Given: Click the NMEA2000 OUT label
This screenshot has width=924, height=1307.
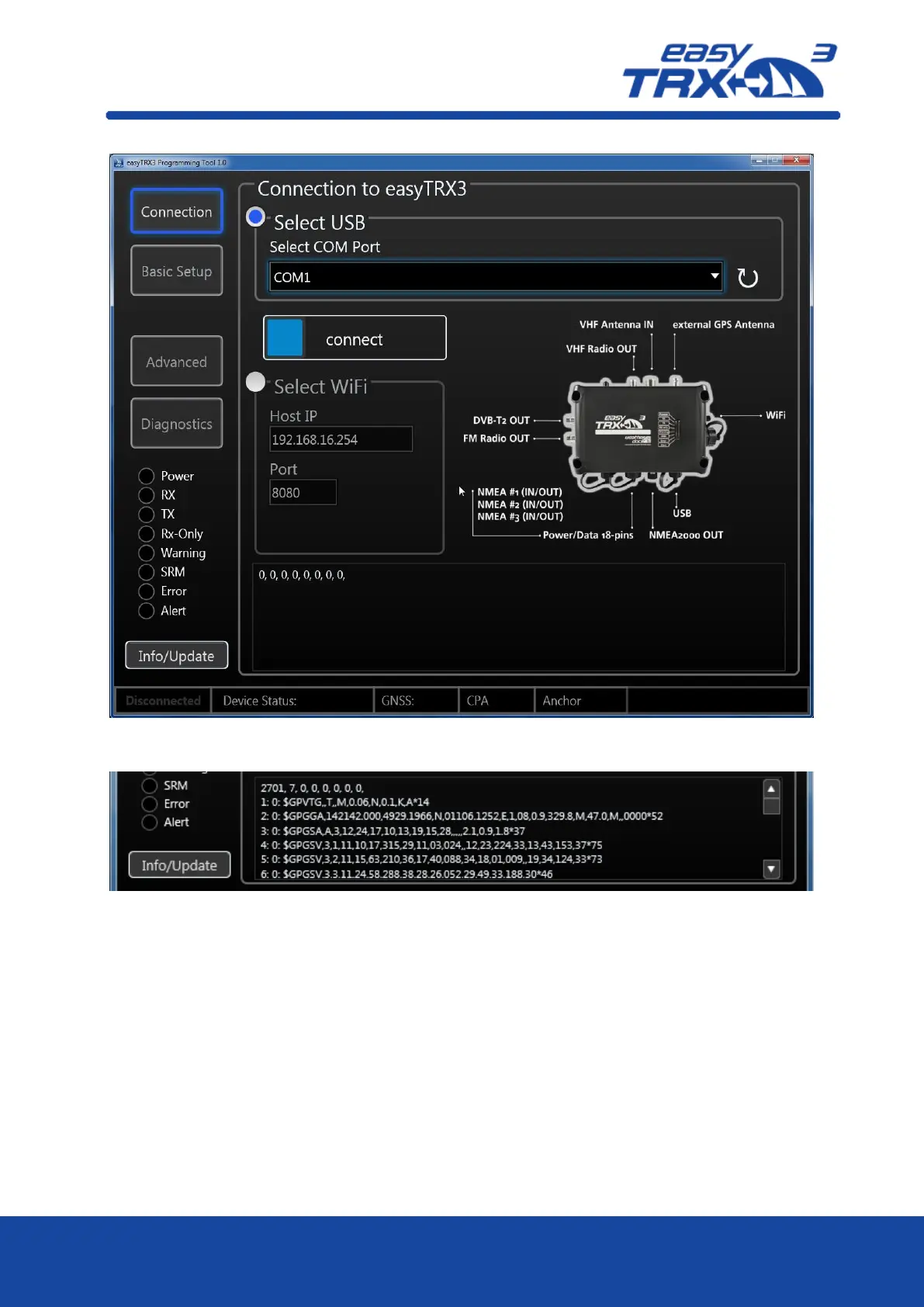Looking at the screenshot, I should (x=686, y=535).
